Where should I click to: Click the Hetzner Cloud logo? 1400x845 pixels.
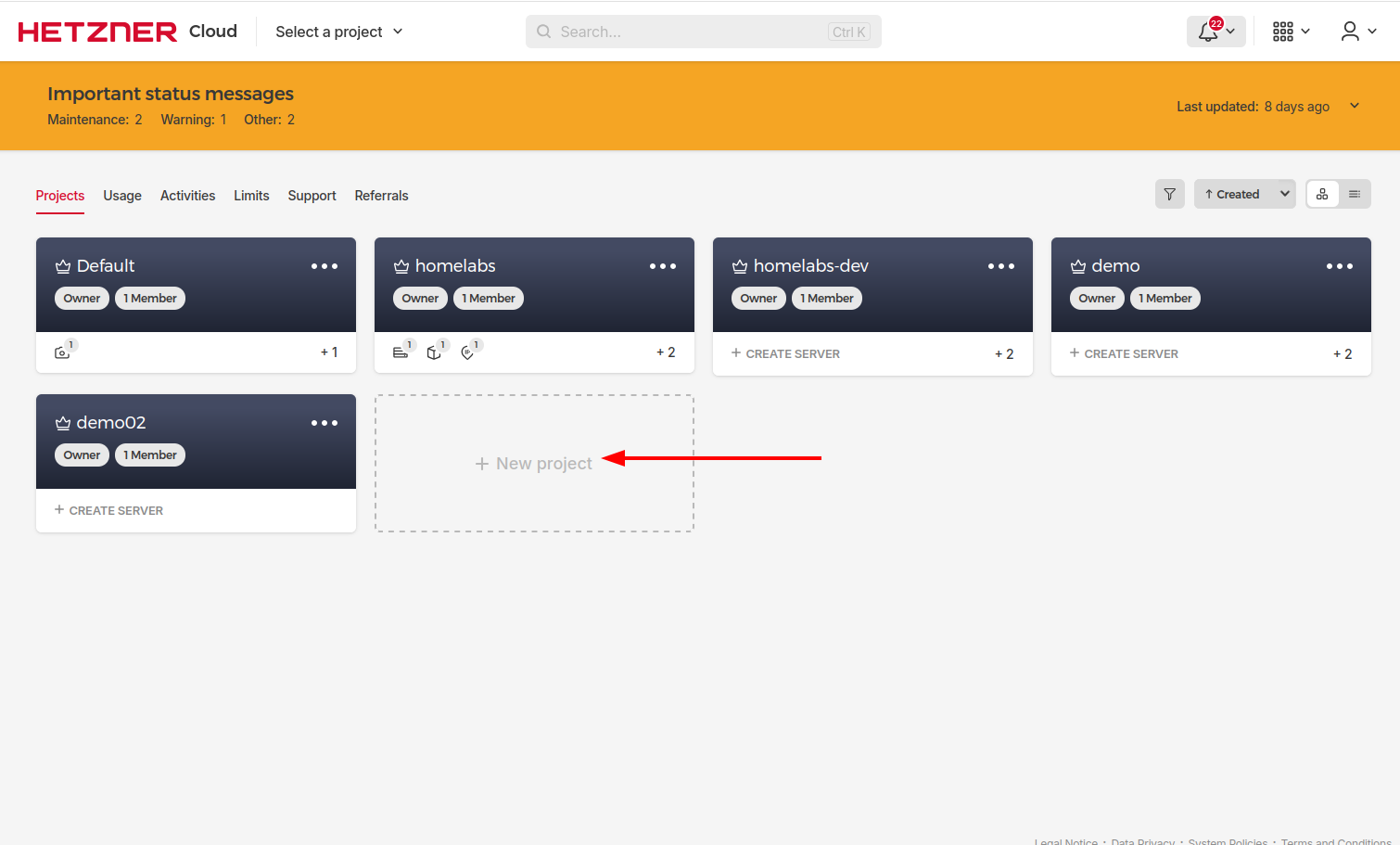[128, 32]
